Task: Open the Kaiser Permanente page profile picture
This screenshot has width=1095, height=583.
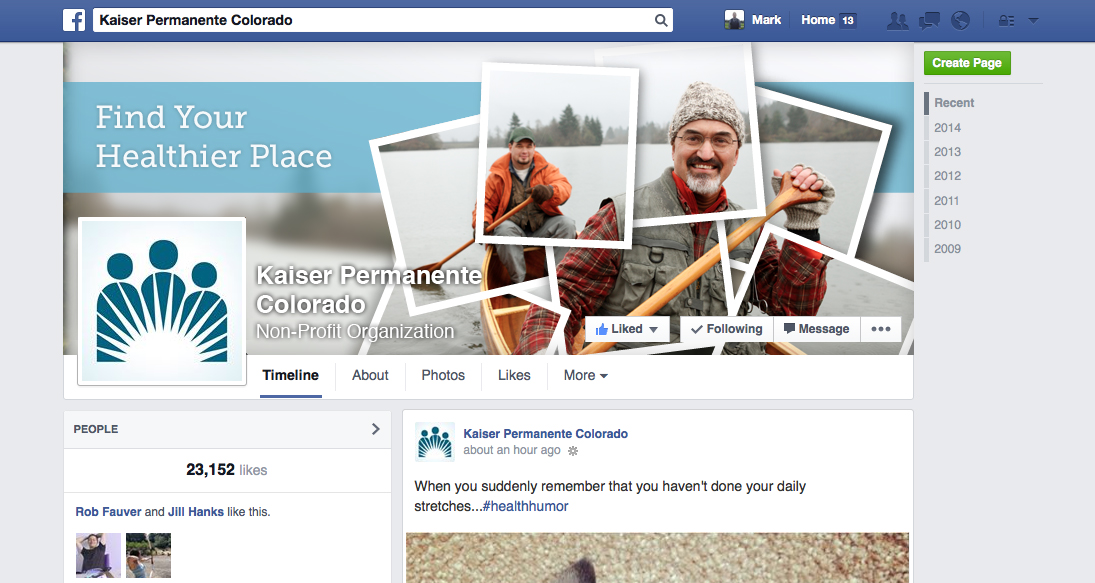Action: point(162,301)
